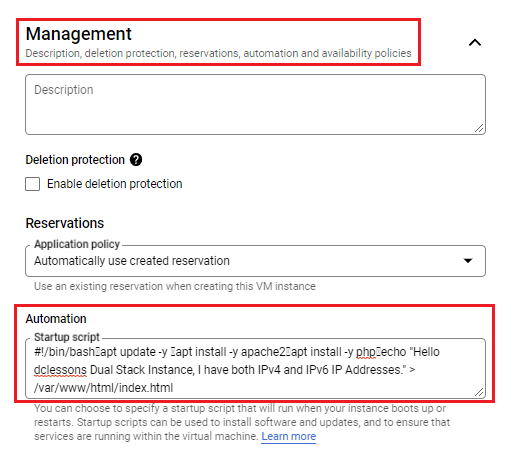
Task: Place cursor at /var/www/html/index.html line
Action: click(x=103, y=388)
